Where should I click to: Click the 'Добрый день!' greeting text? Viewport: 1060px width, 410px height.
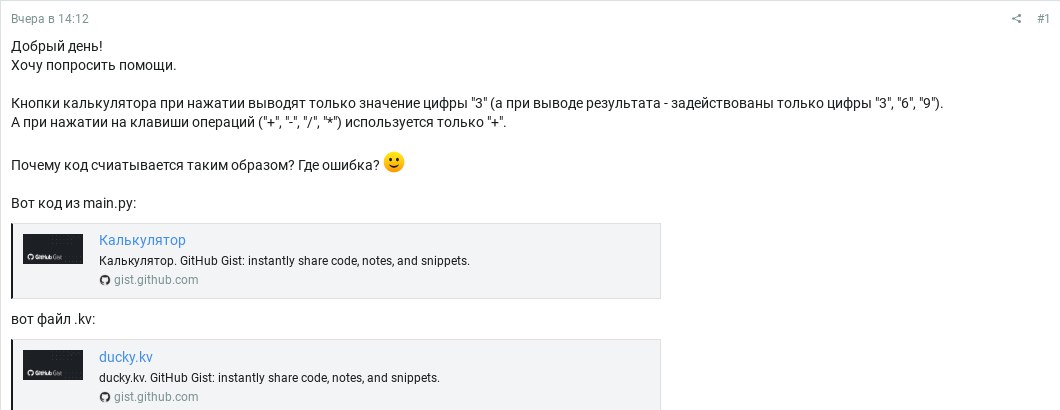(57, 47)
